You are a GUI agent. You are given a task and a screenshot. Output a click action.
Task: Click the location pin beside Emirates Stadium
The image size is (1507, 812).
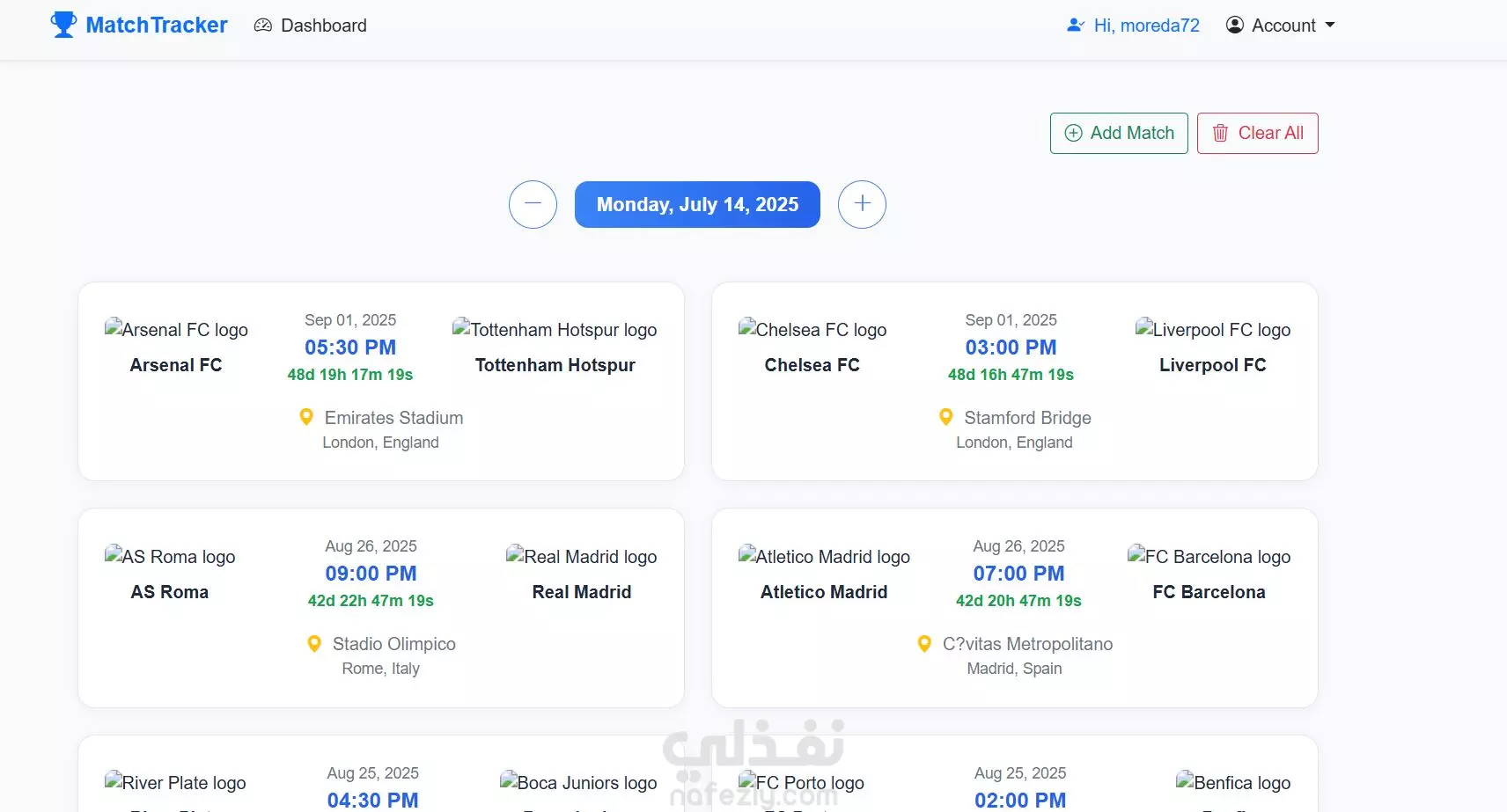[306, 417]
